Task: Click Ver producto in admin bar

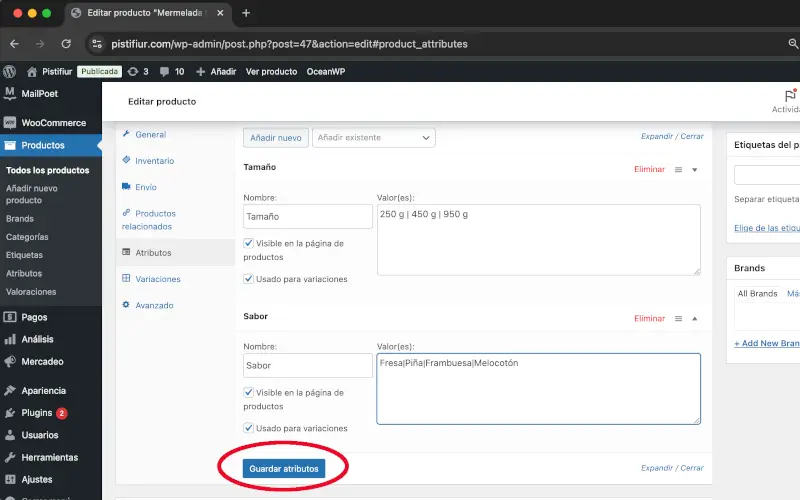Action: pos(271,71)
